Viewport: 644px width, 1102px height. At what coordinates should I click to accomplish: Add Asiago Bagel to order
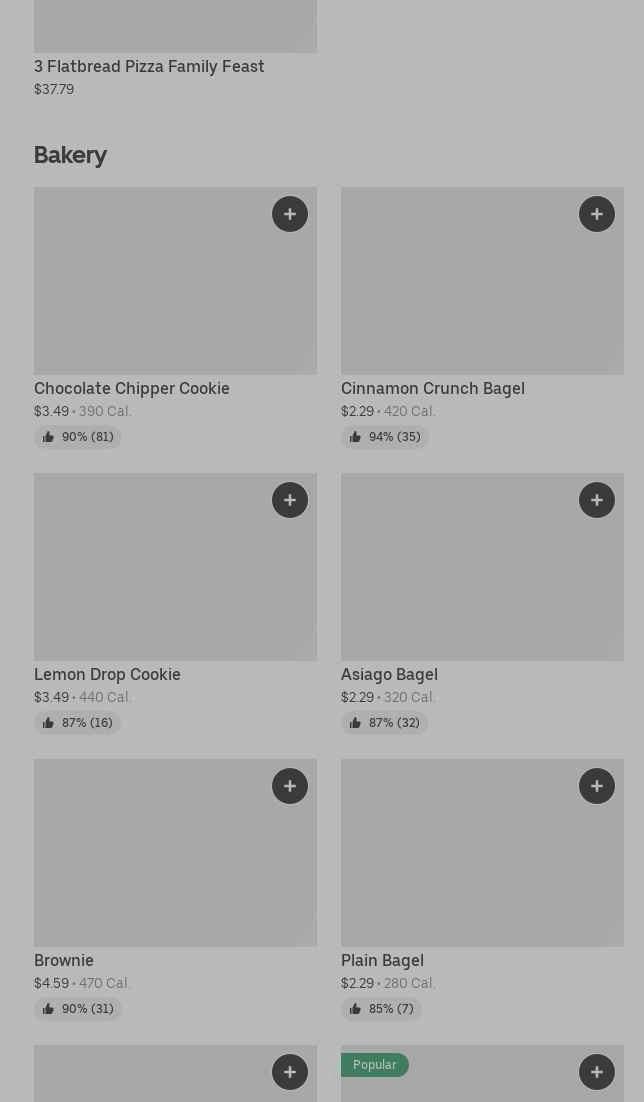pos(597,500)
